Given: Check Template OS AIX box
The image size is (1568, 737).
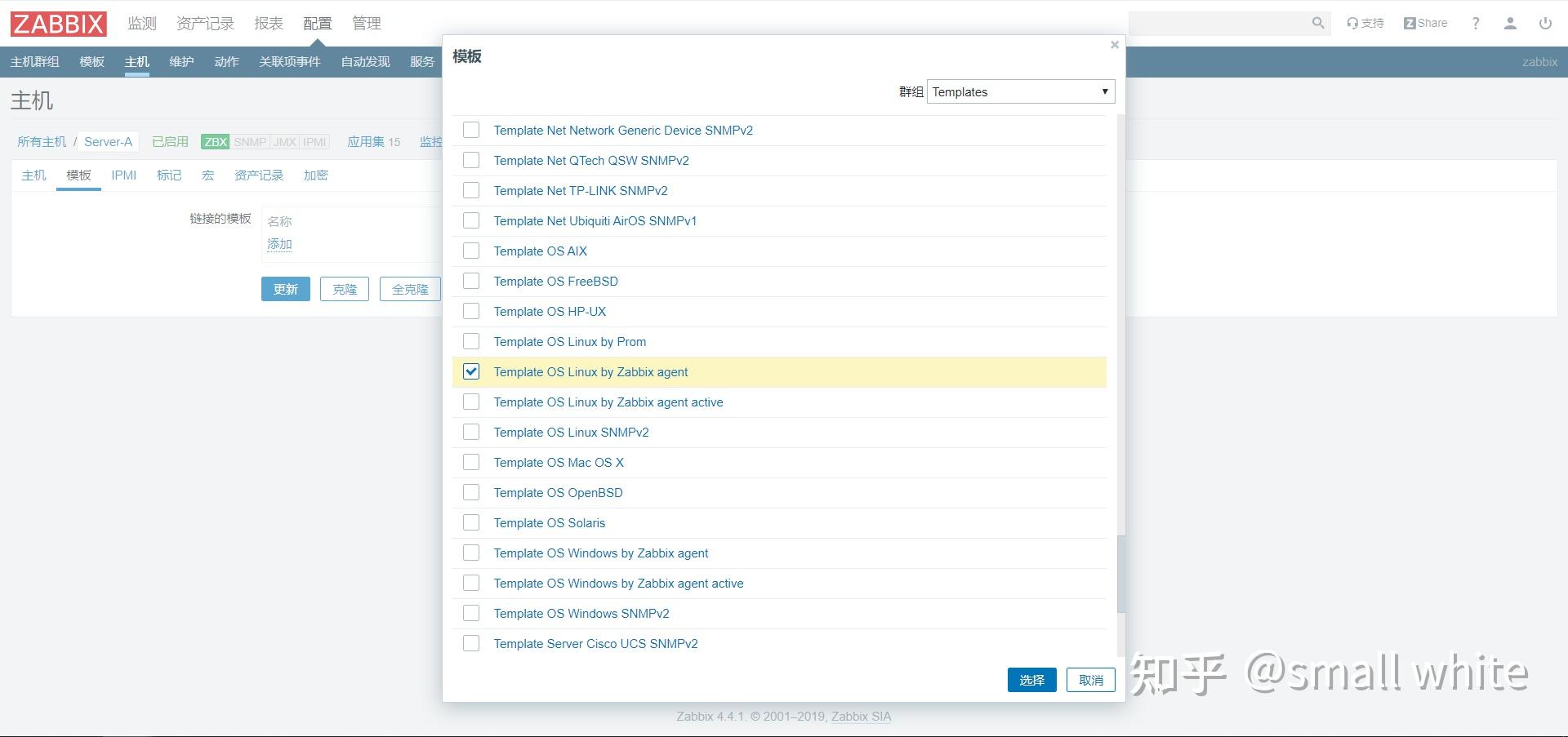Looking at the screenshot, I should click(471, 251).
